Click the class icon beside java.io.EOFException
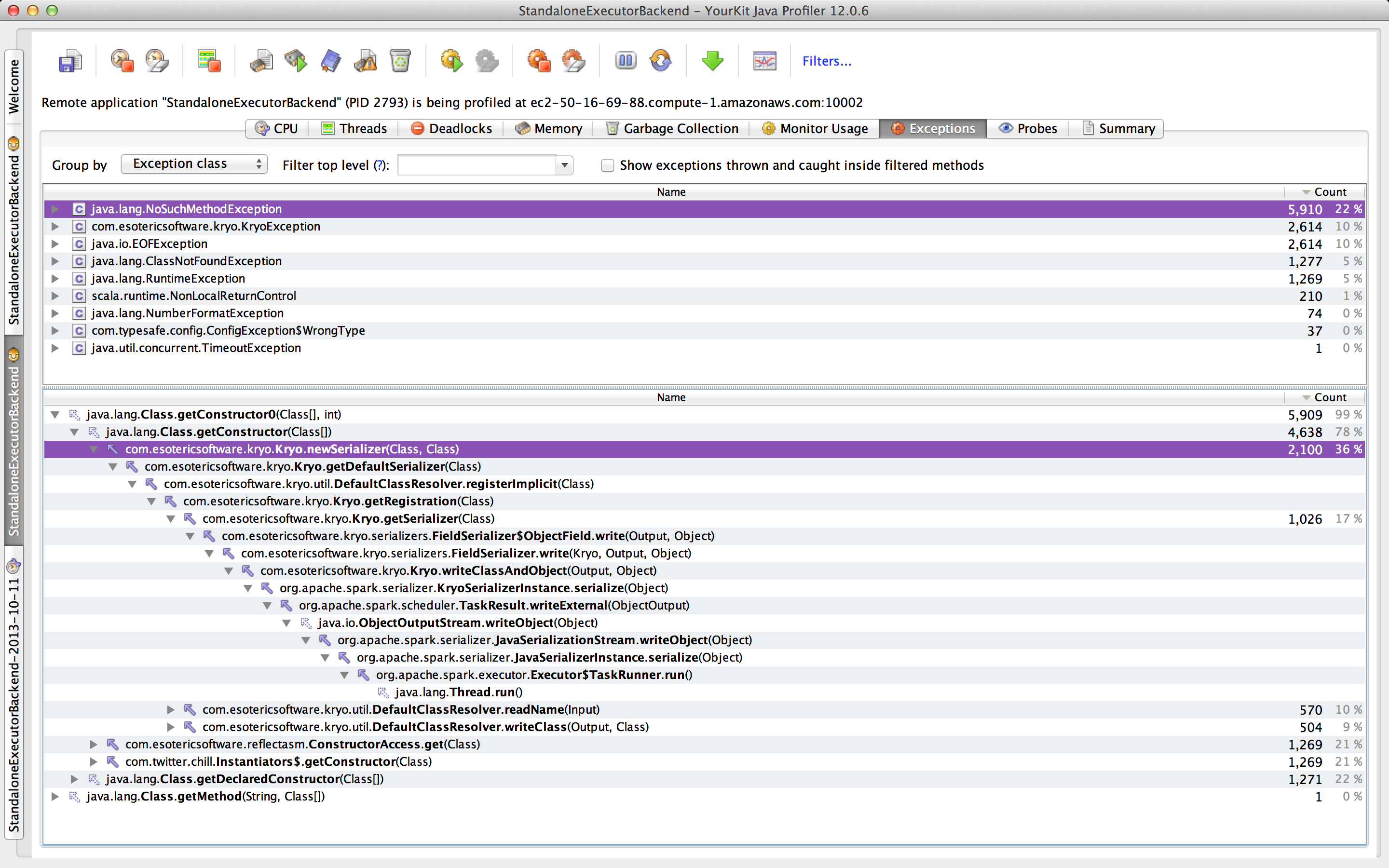This screenshot has height=868, width=1389. tap(79, 244)
